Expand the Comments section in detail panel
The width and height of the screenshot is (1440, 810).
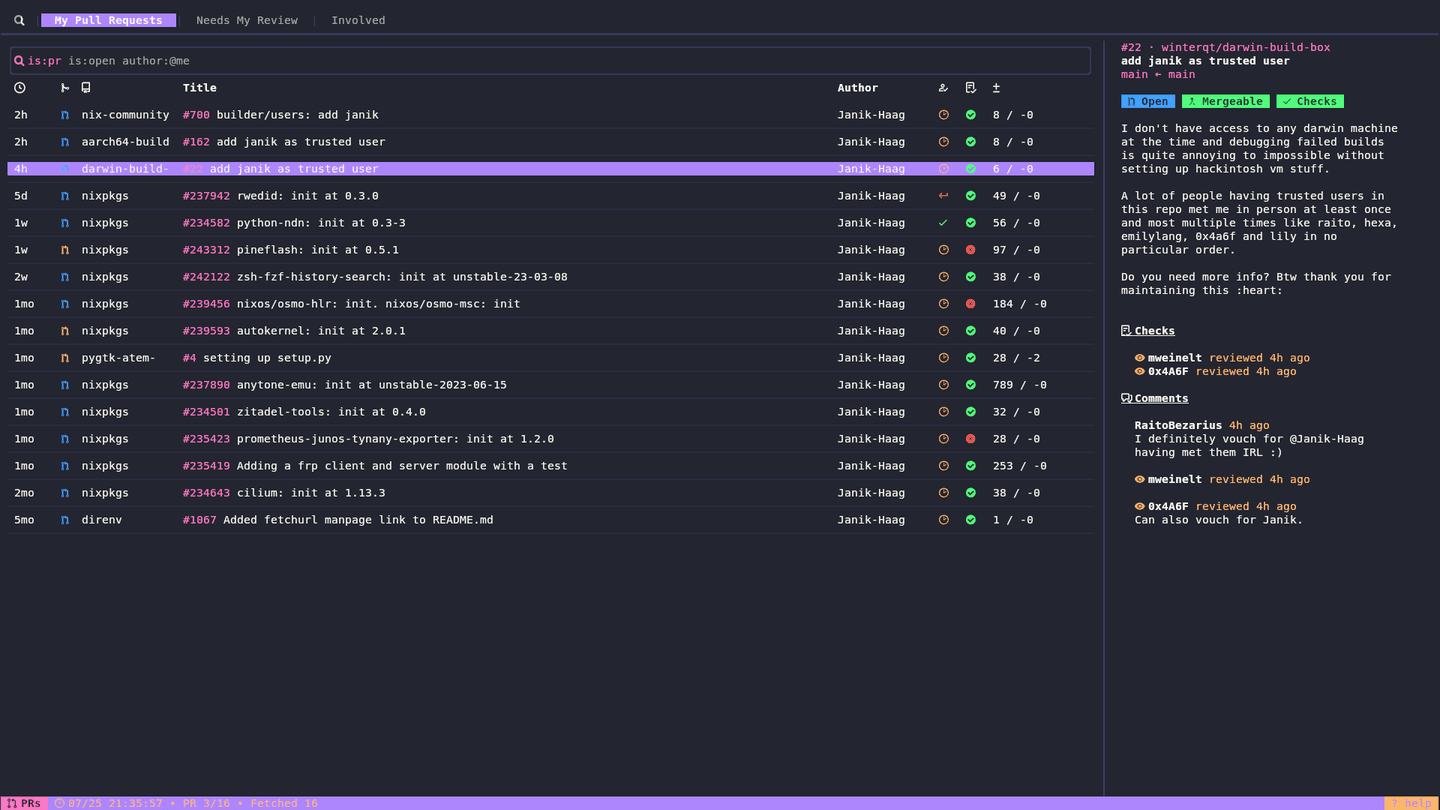(1154, 397)
